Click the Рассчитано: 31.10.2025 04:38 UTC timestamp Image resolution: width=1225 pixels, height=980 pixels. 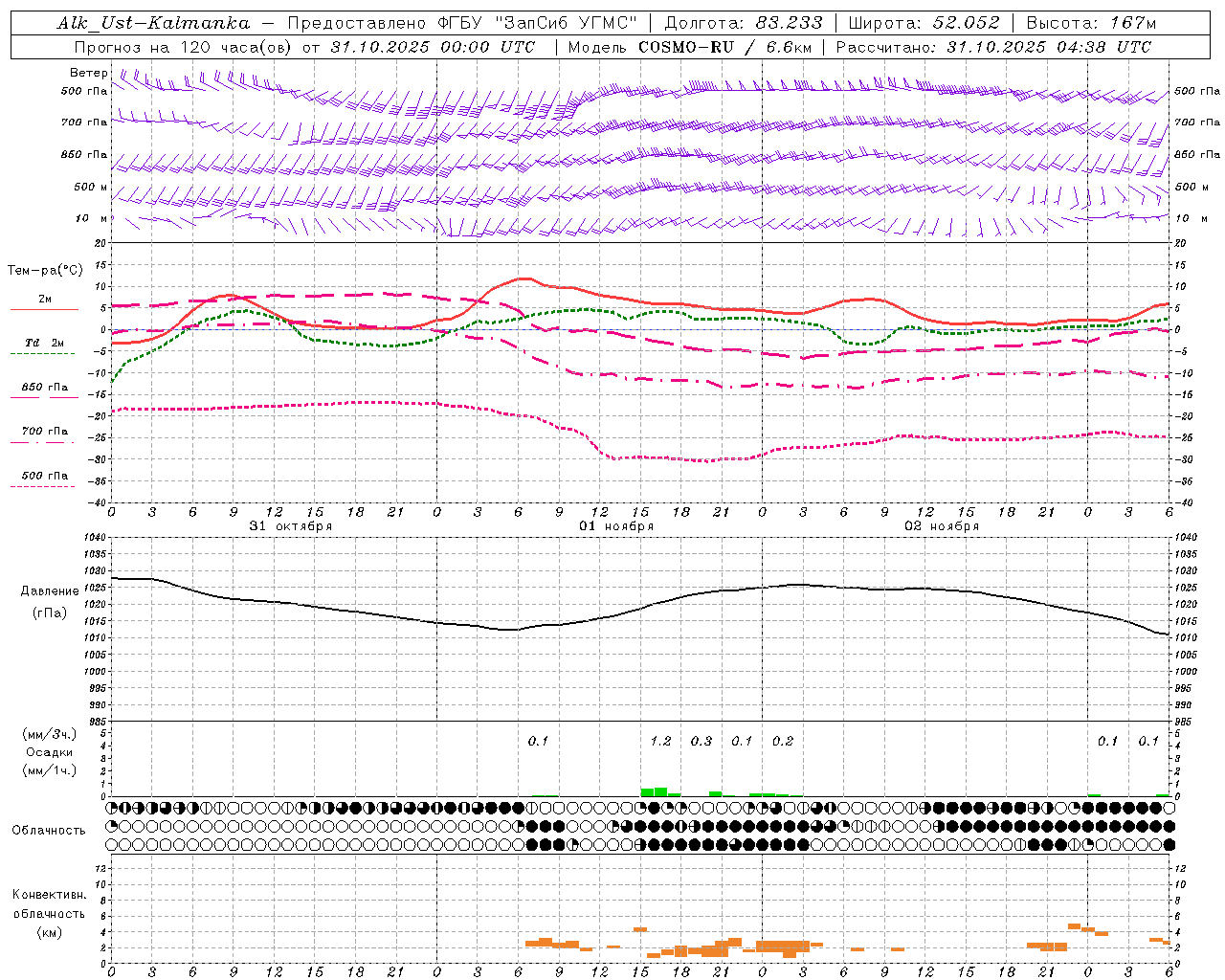993,47
